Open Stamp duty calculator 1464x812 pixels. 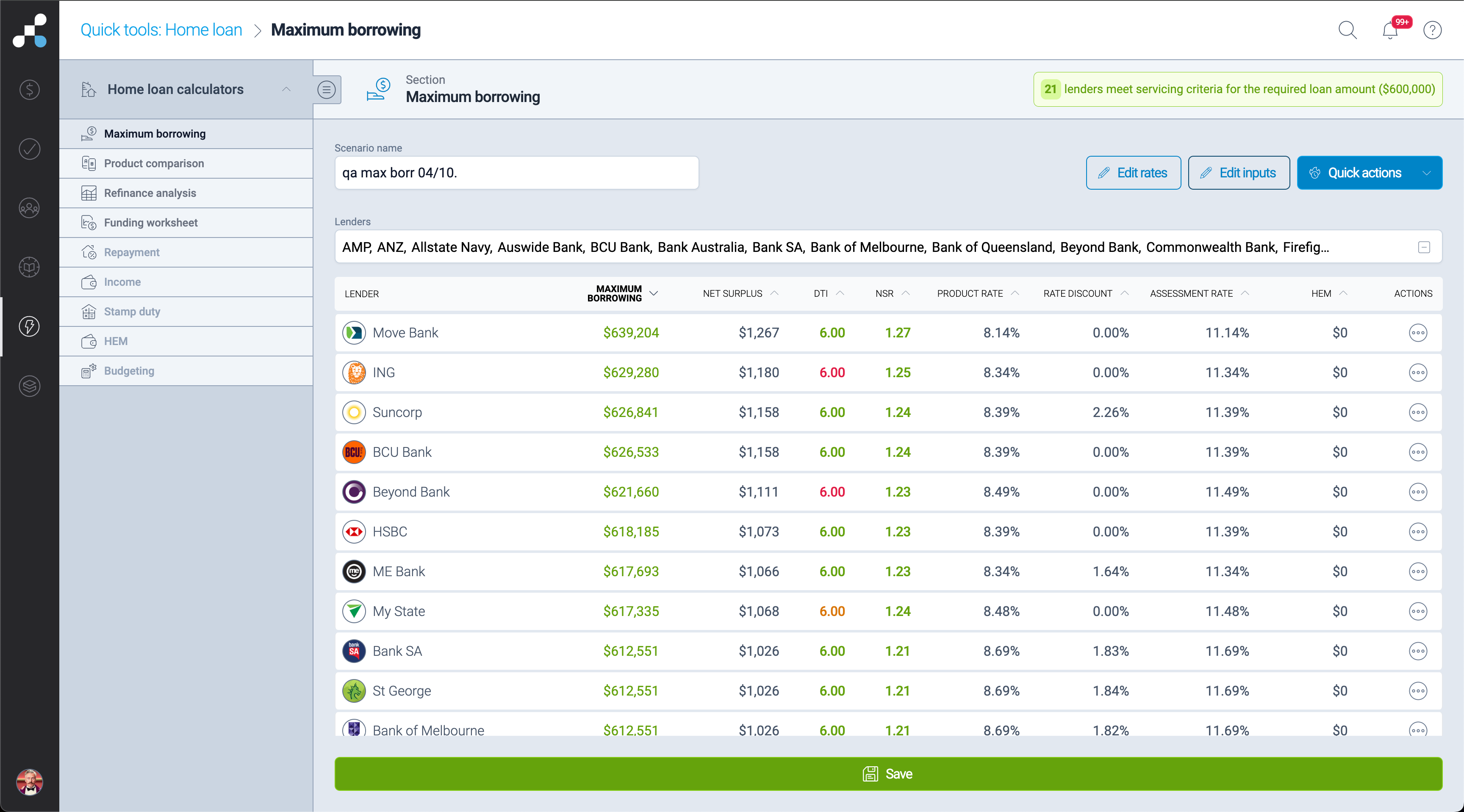coord(186,312)
